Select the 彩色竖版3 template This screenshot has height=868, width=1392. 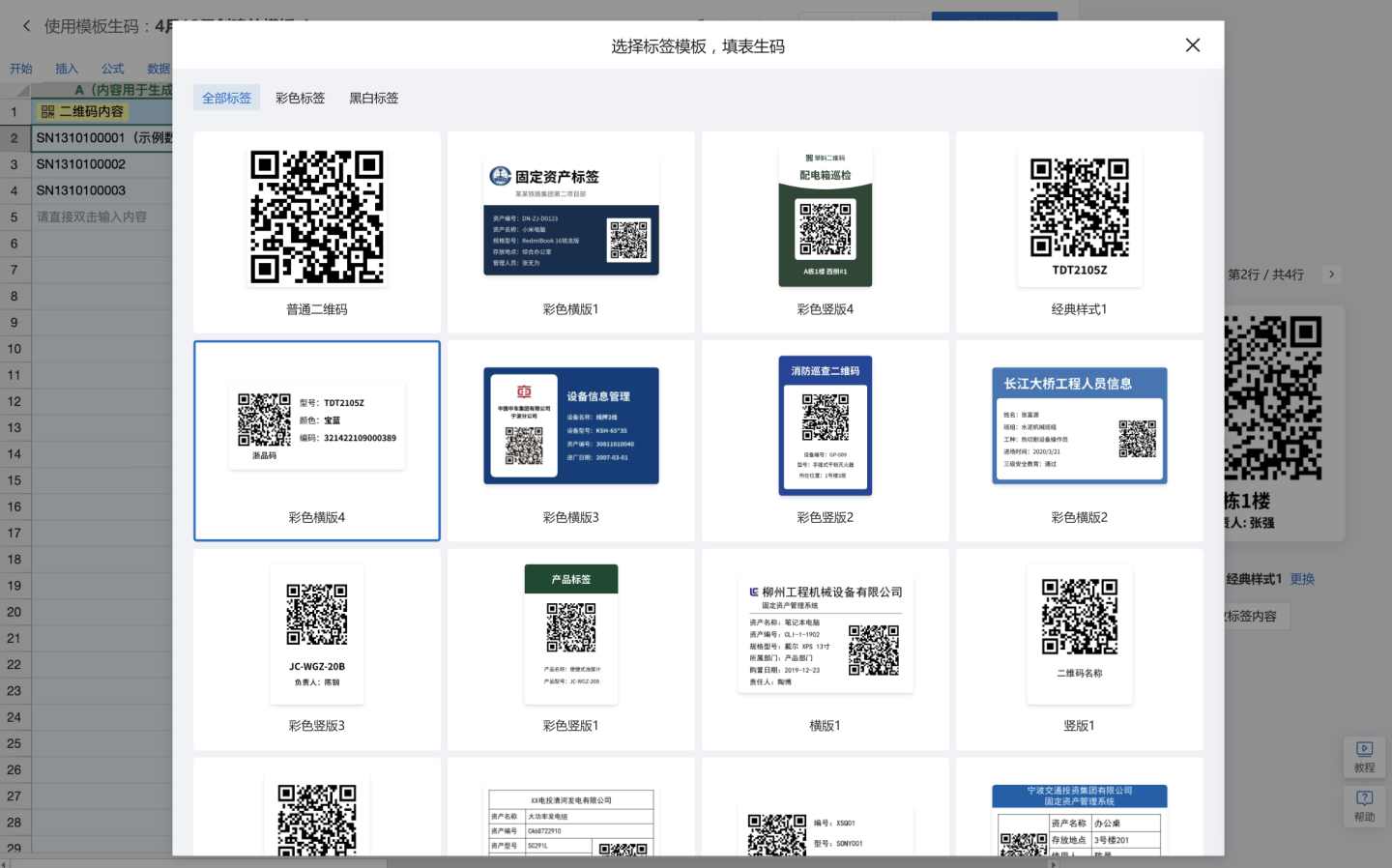pyautogui.click(x=317, y=650)
